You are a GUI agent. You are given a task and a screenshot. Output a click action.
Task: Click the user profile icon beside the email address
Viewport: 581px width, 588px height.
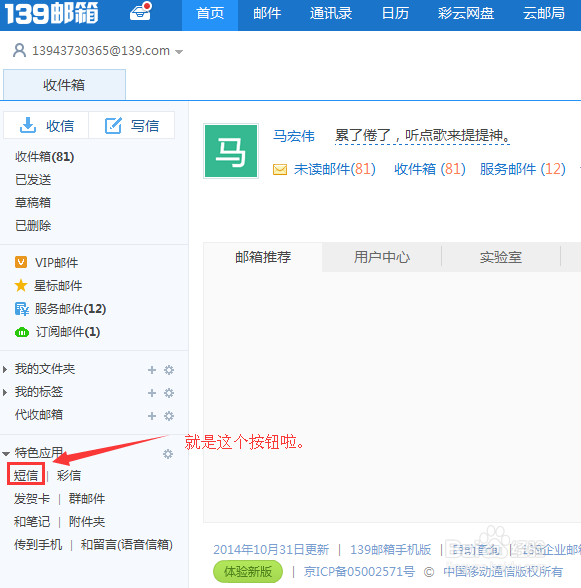pyautogui.click(x=20, y=50)
